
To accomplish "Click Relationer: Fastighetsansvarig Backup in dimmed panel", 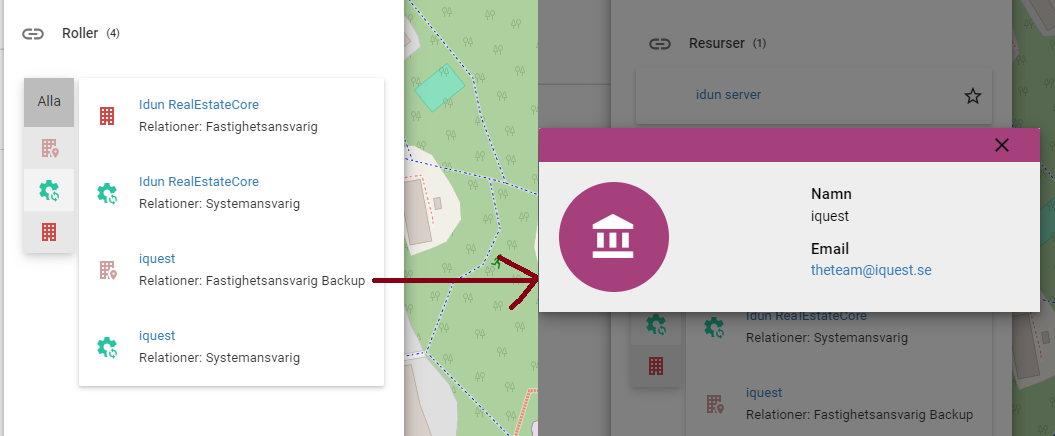I will pyautogui.click(x=859, y=415).
